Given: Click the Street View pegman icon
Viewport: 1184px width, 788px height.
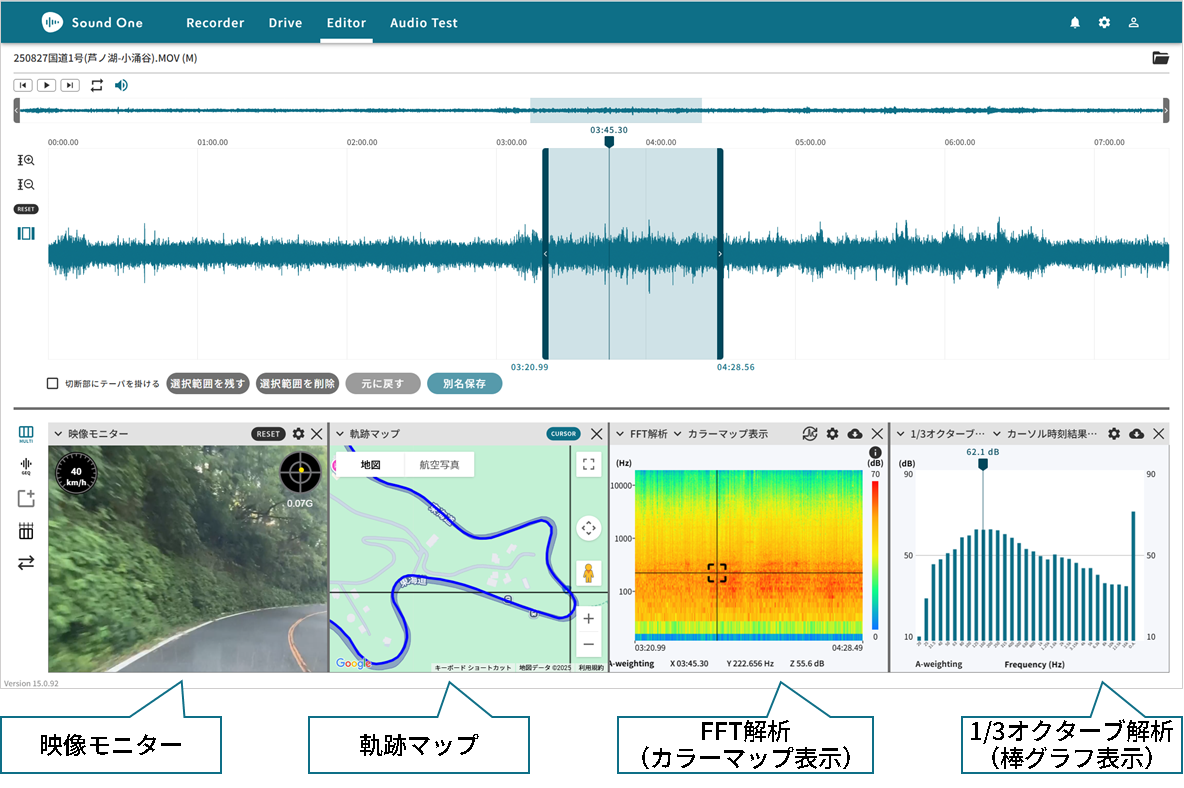Looking at the screenshot, I should pos(588,574).
